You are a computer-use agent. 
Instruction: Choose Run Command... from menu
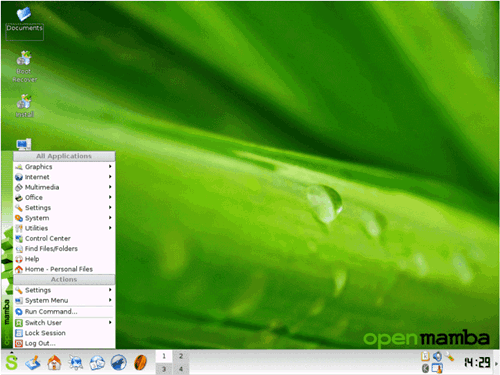(x=64, y=312)
